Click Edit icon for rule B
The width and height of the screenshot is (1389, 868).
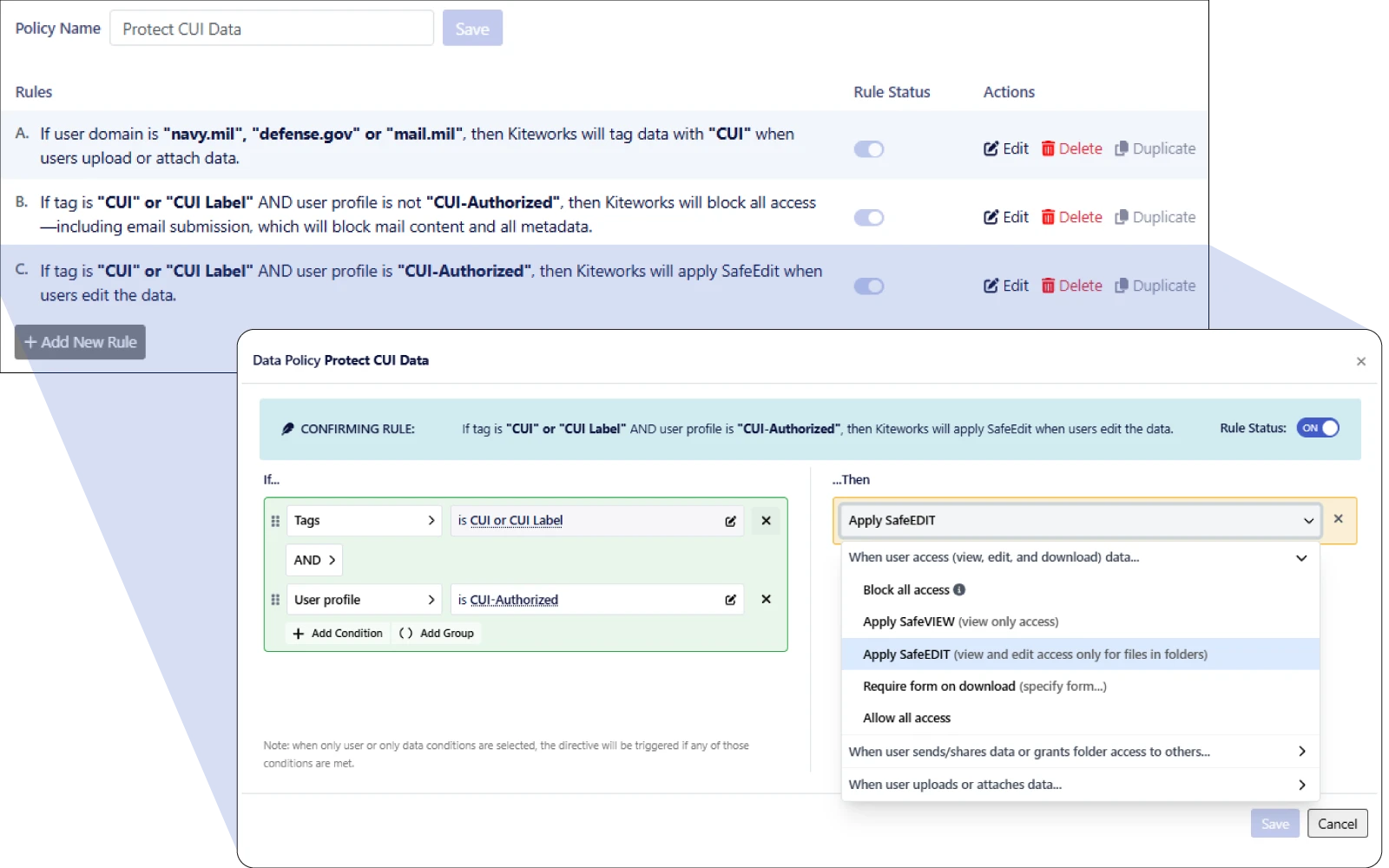click(x=991, y=217)
